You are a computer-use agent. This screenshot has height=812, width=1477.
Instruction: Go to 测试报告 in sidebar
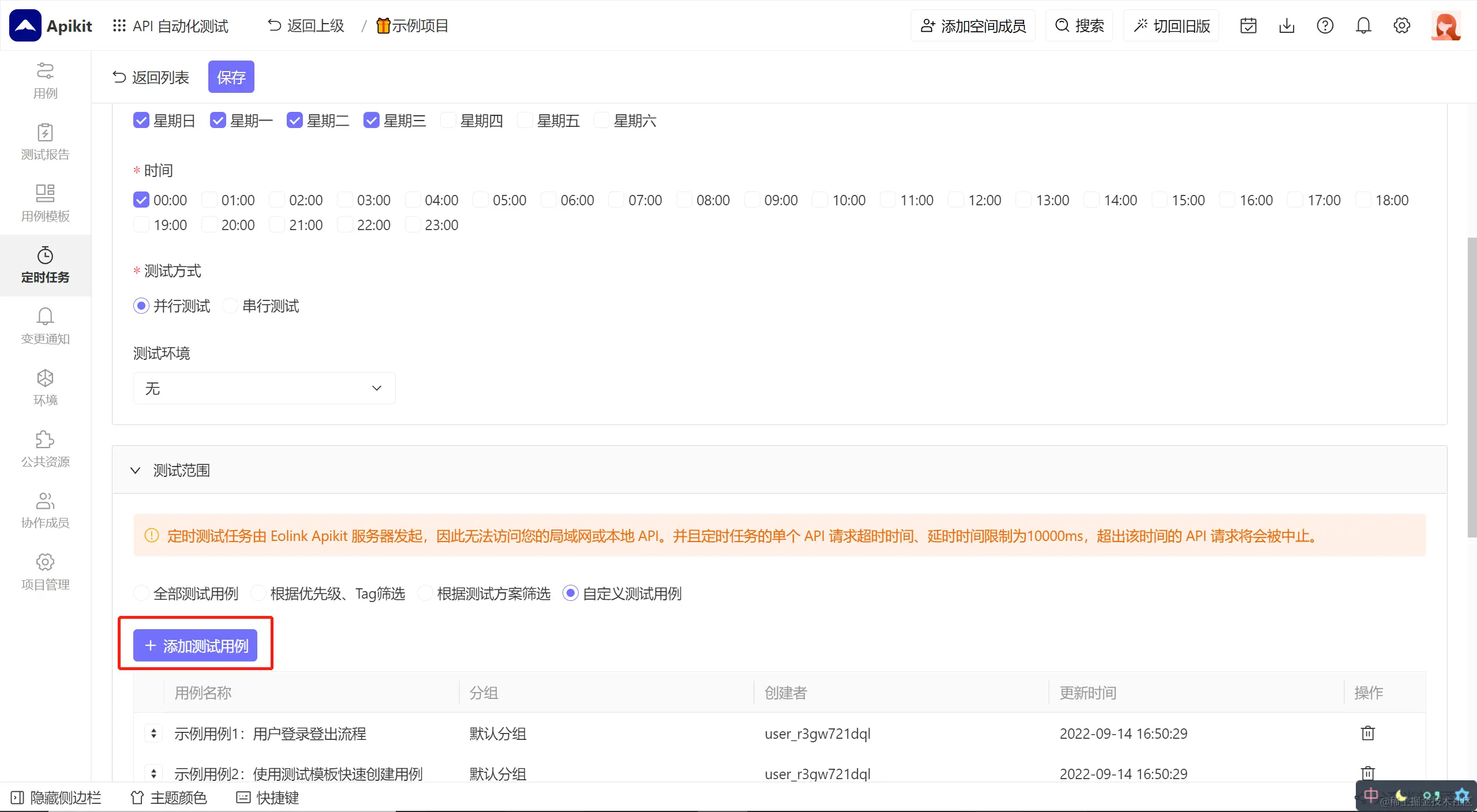pyautogui.click(x=45, y=142)
